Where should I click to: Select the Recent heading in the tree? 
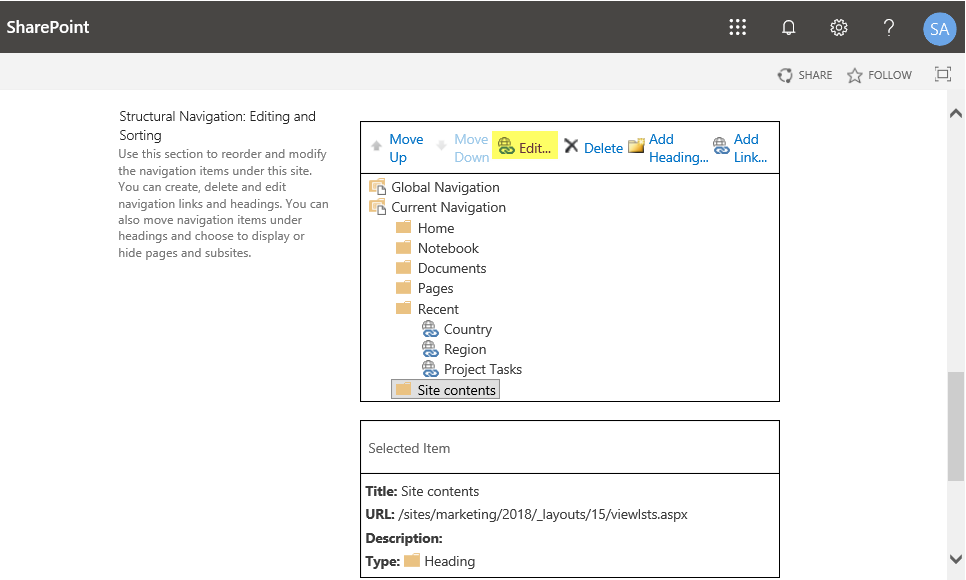(439, 308)
